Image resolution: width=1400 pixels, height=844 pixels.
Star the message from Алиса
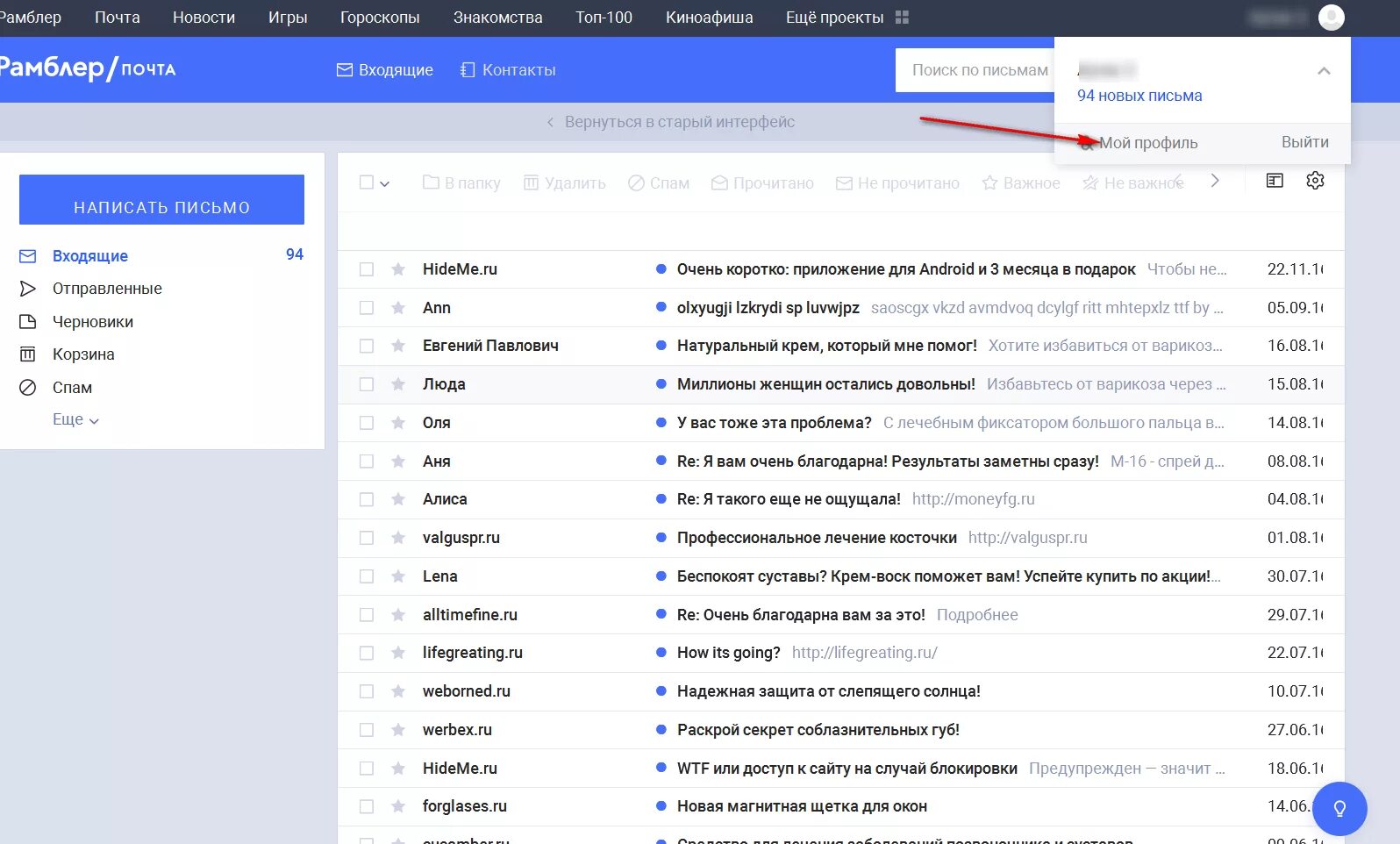pyautogui.click(x=398, y=499)
